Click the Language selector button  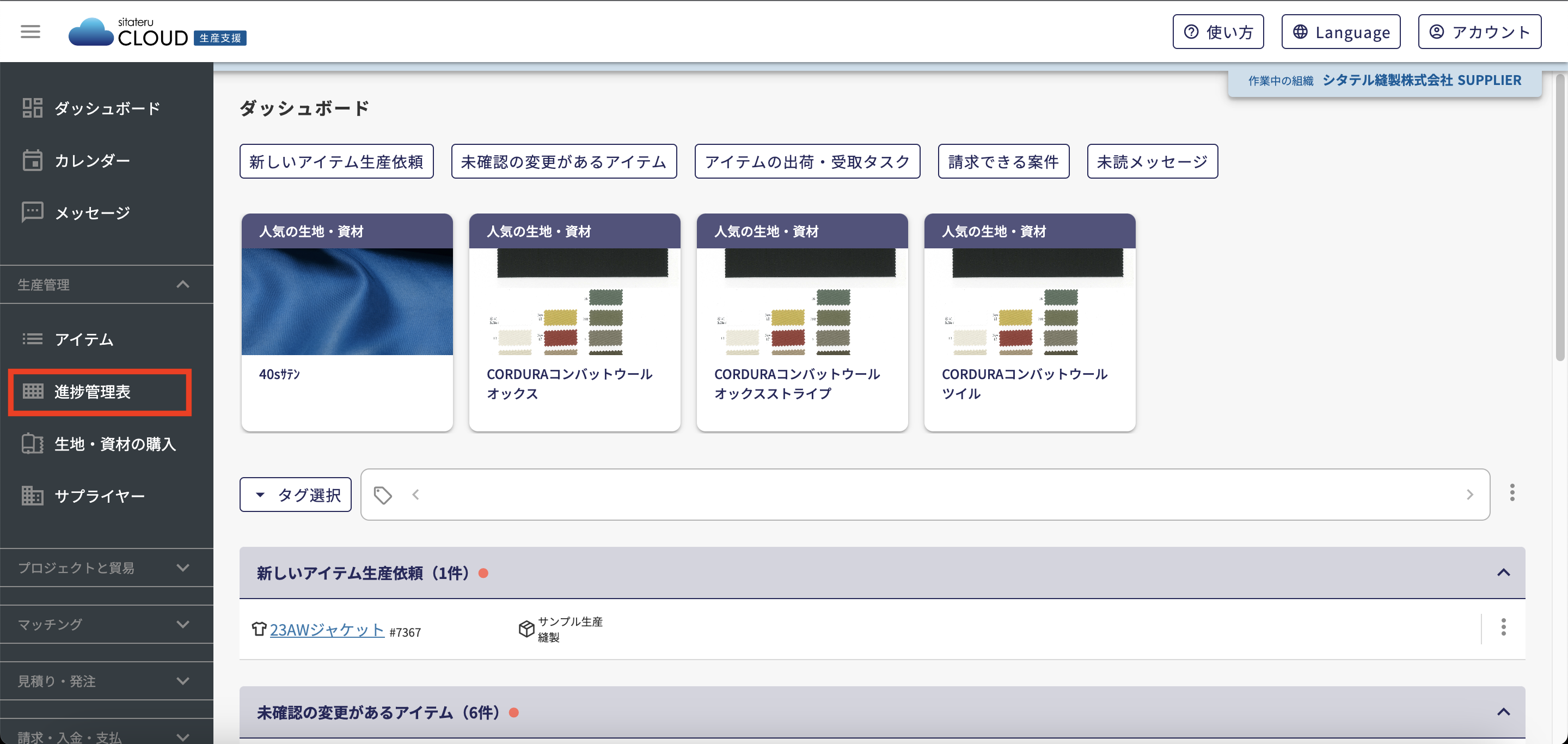[1340, 32]
